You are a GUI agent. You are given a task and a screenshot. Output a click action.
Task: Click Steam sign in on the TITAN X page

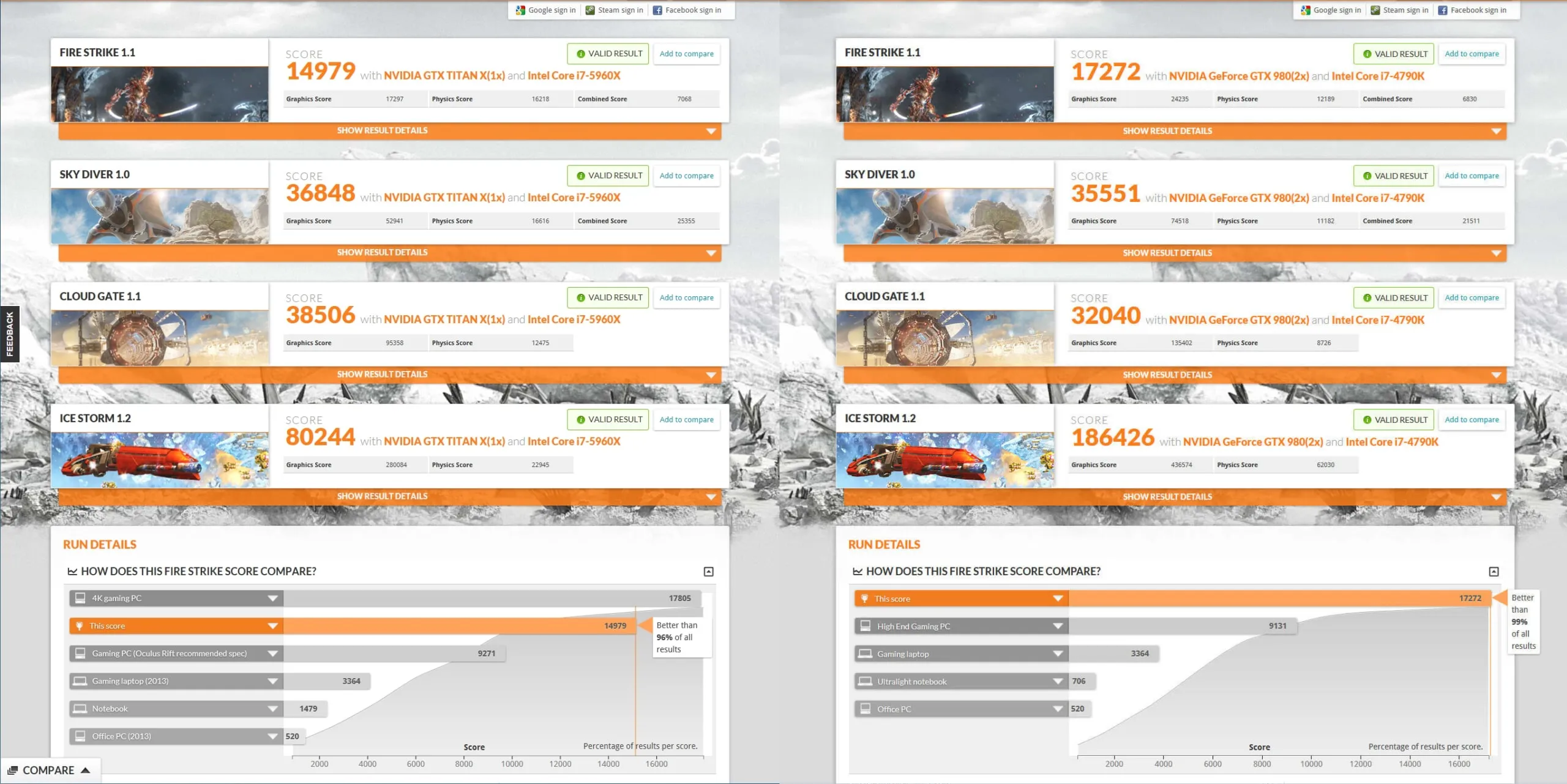pos(620,10)
